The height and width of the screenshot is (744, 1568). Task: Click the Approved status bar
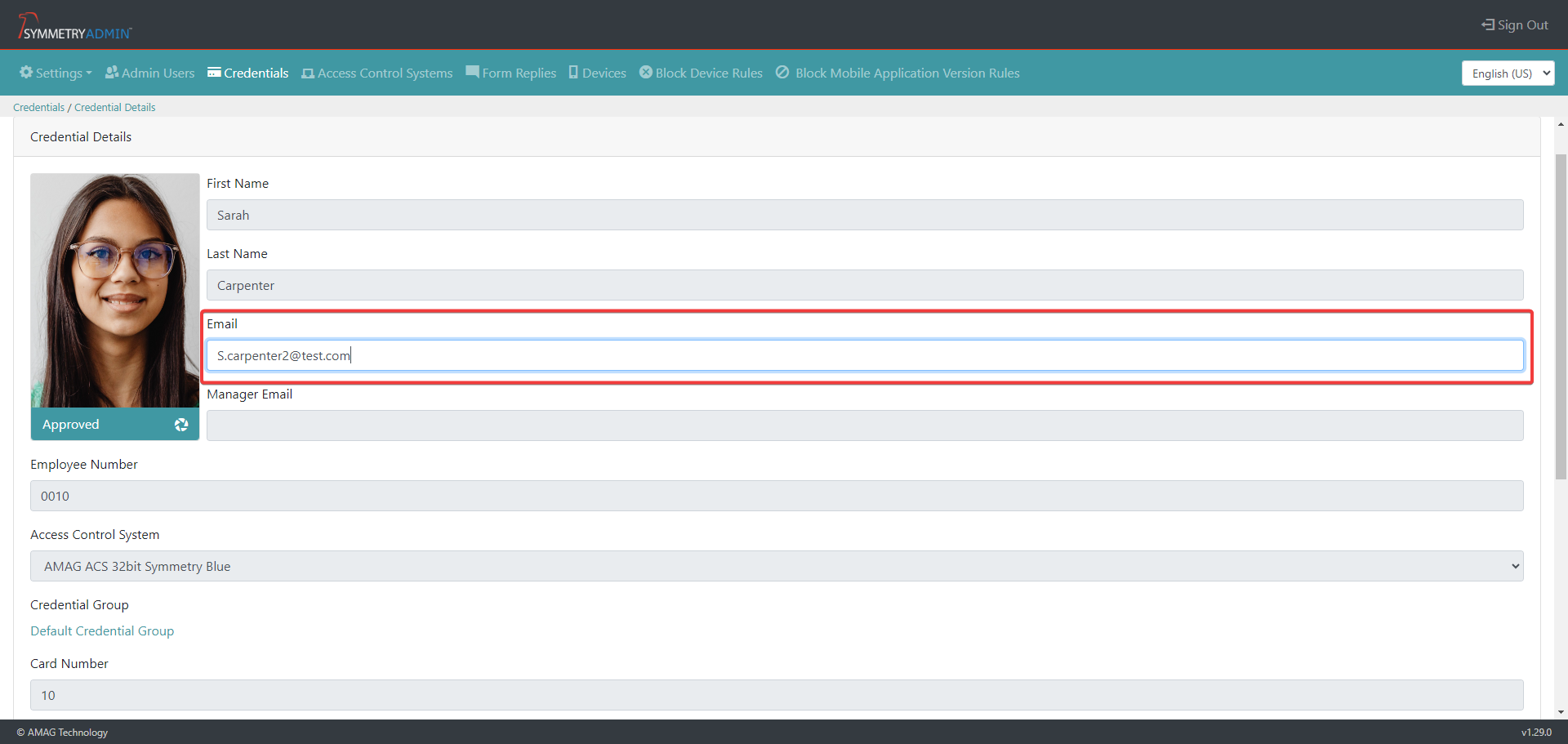coord(115,424)
